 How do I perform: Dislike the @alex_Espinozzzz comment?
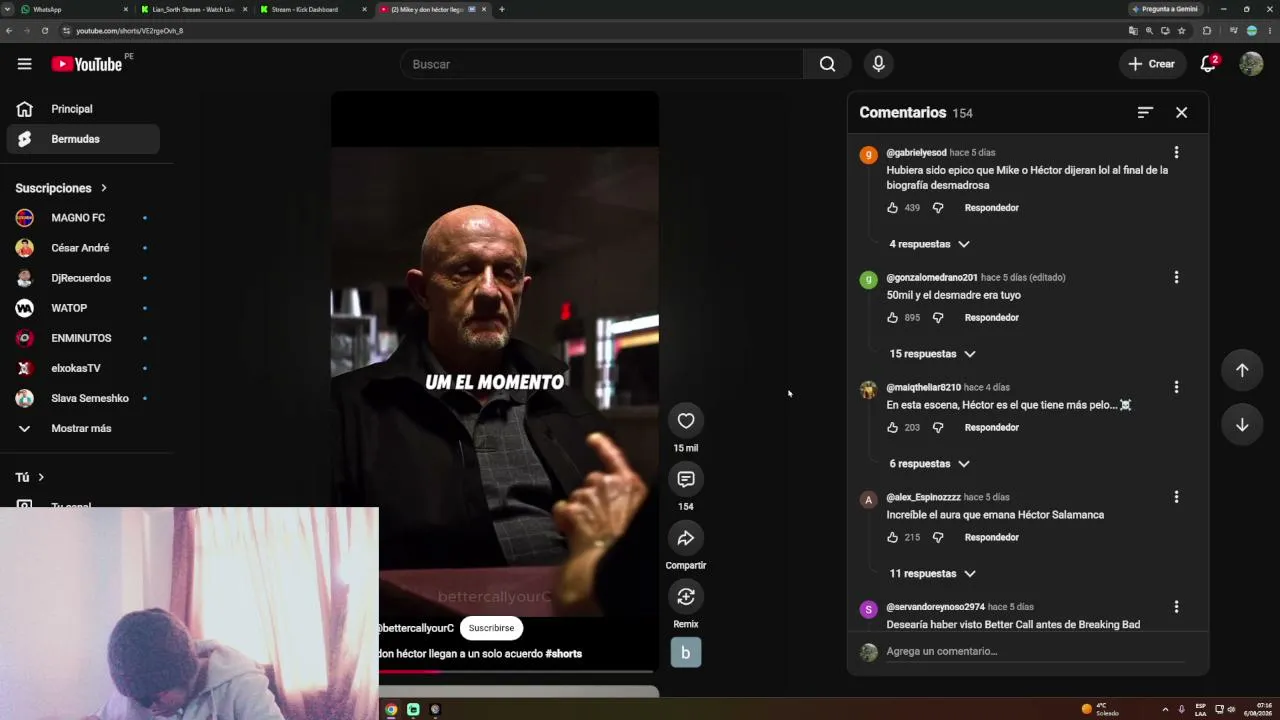pyautogui.click(x=938, y=538)
